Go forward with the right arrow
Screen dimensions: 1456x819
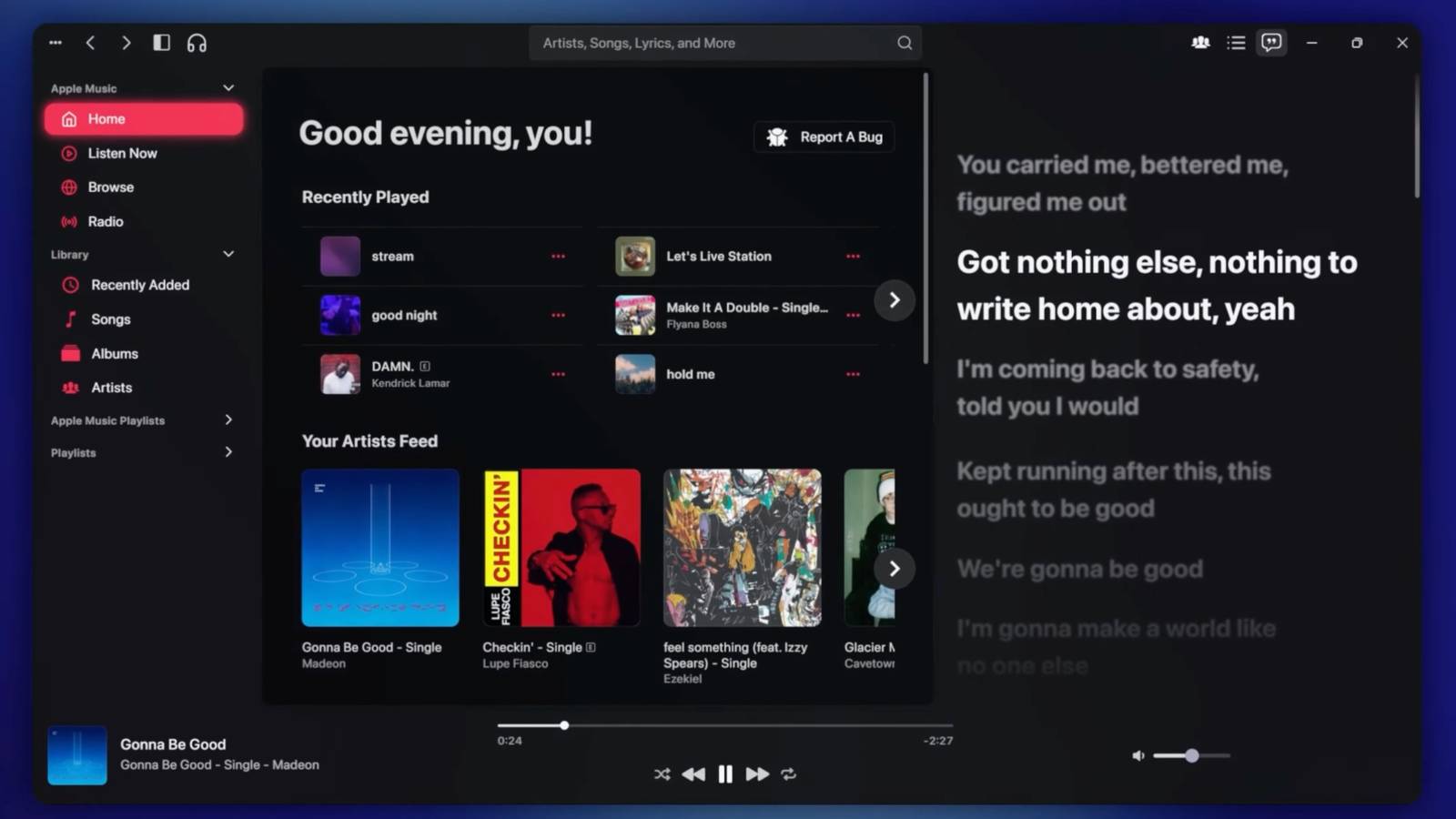[x=126, y=43]
